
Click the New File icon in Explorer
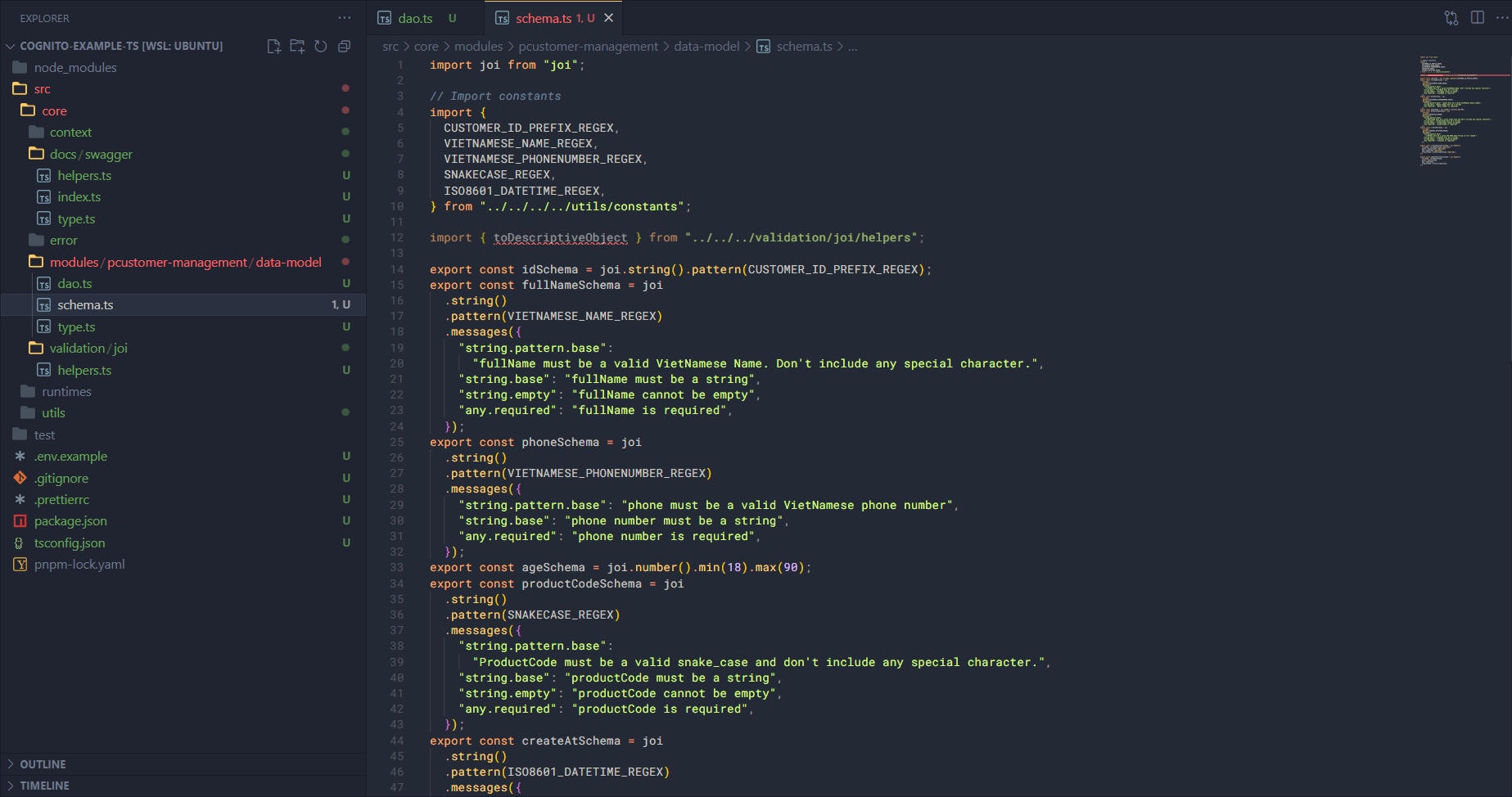coord(274,46)
